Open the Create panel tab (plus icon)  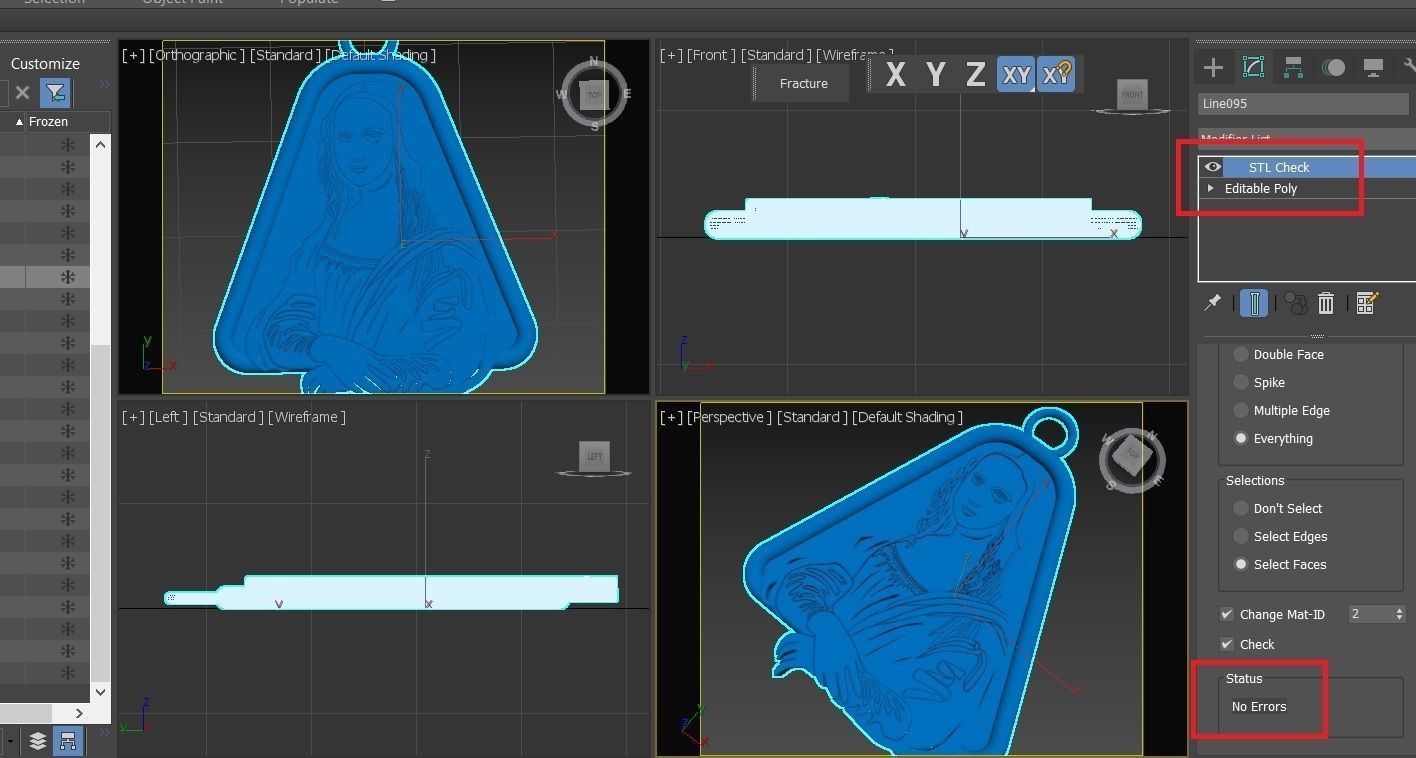point(1213,68)
